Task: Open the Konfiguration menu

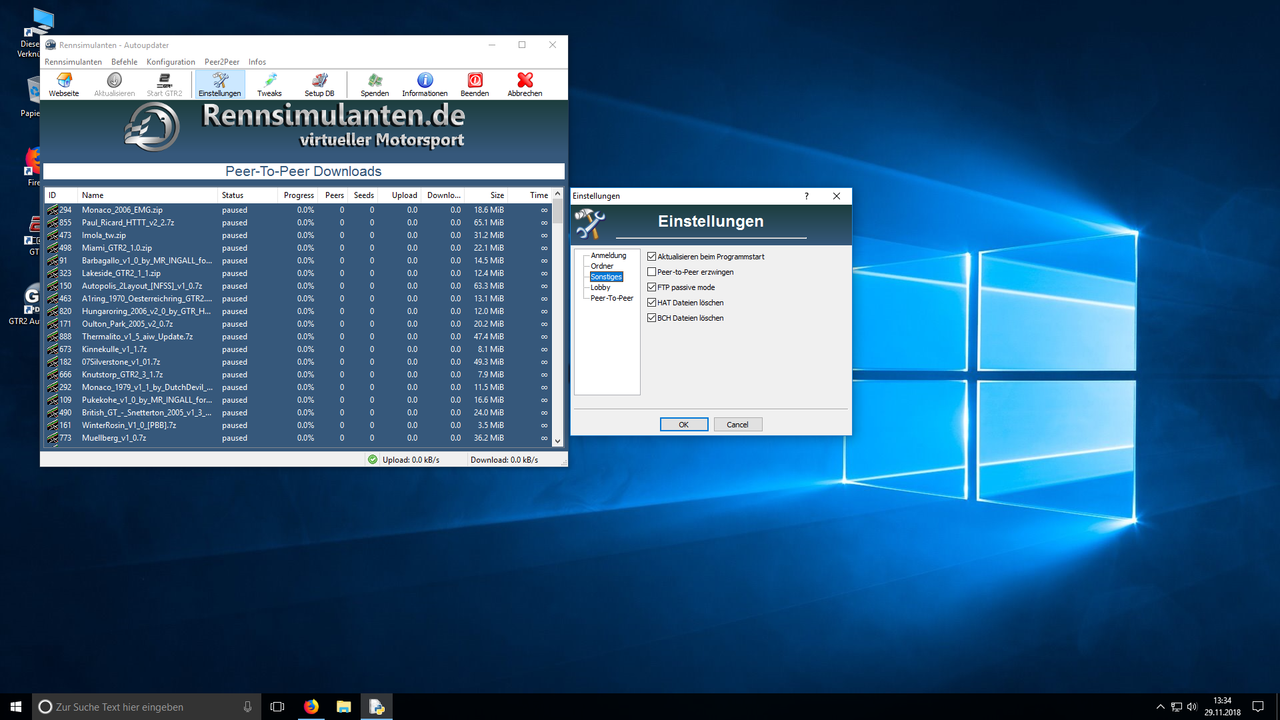Action: pos(171,62)
